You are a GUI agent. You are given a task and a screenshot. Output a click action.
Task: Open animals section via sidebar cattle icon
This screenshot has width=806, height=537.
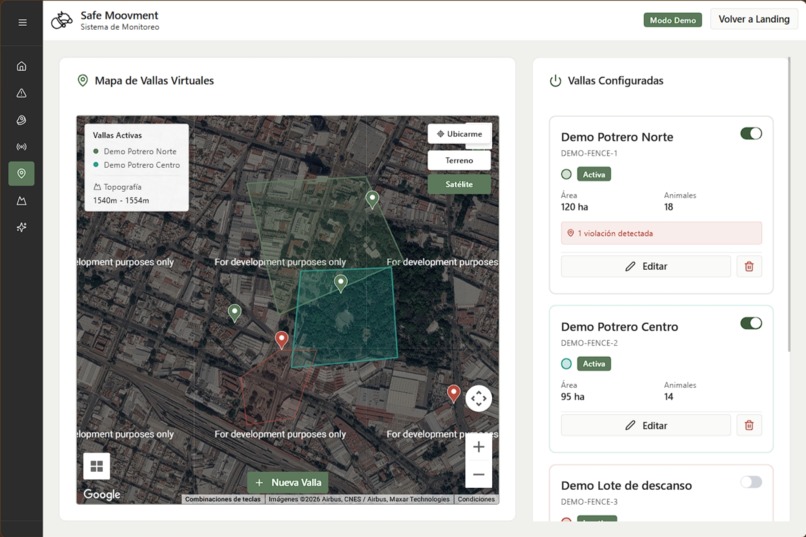click(x=22, y=120)
